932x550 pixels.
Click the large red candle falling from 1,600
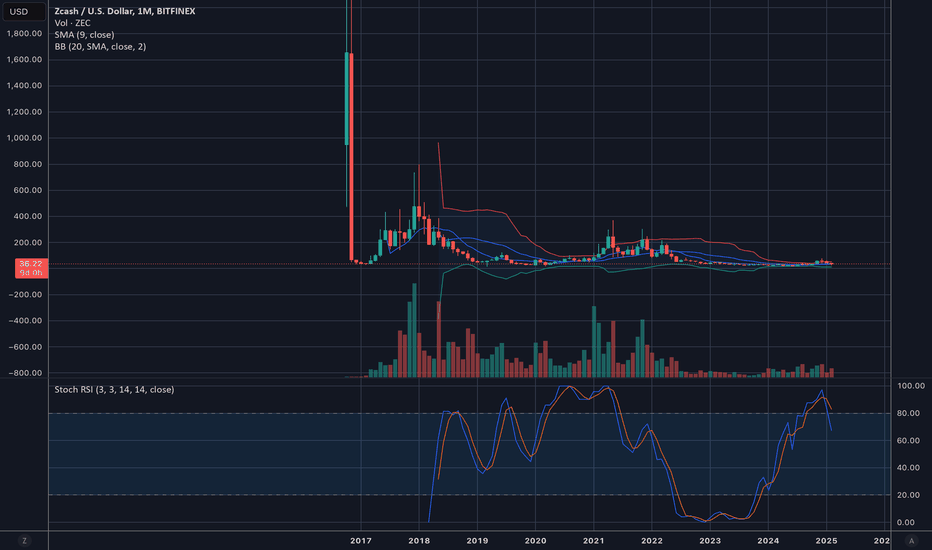[x=351, y=157]
